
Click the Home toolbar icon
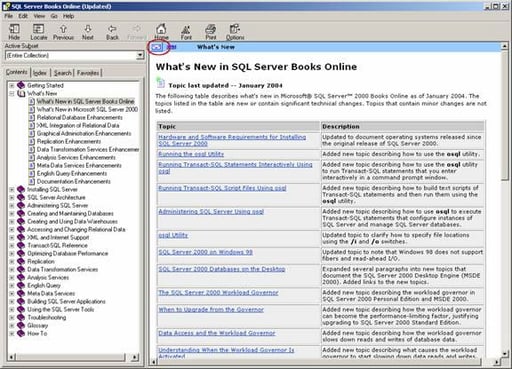tap(161, 29)
